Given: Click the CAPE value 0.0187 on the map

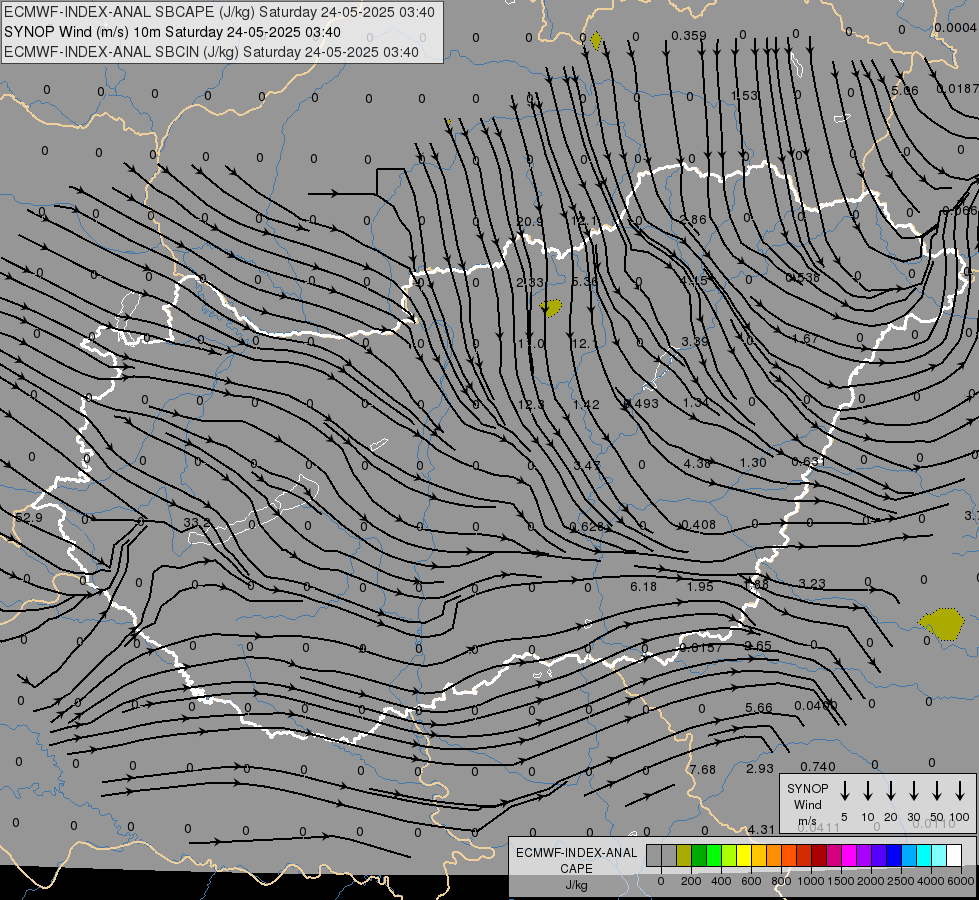Looking at the screenshot, I should click(x=957, y=89).
